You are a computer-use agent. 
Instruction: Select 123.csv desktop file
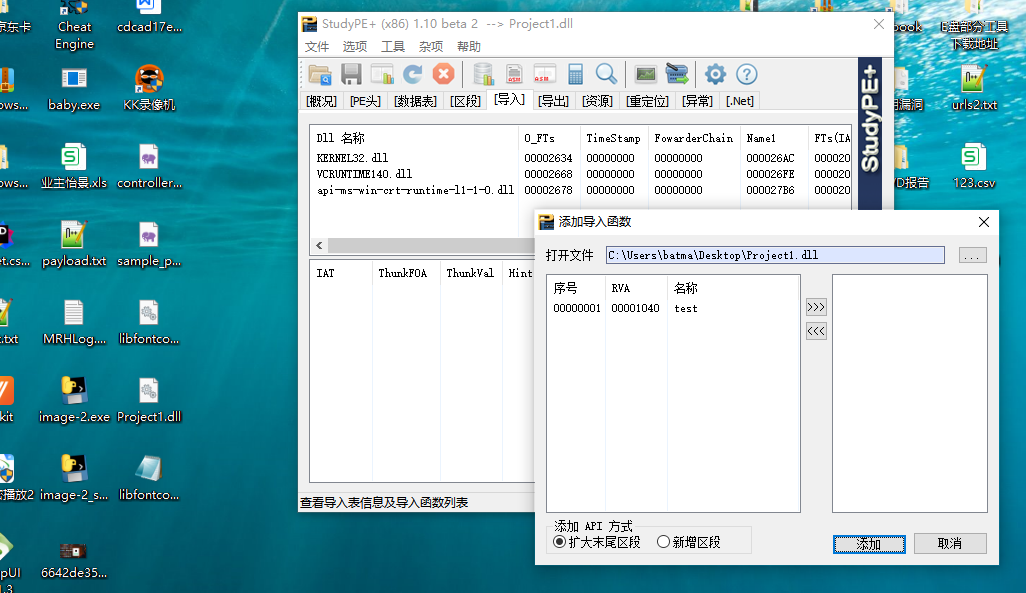pos(974,166)
